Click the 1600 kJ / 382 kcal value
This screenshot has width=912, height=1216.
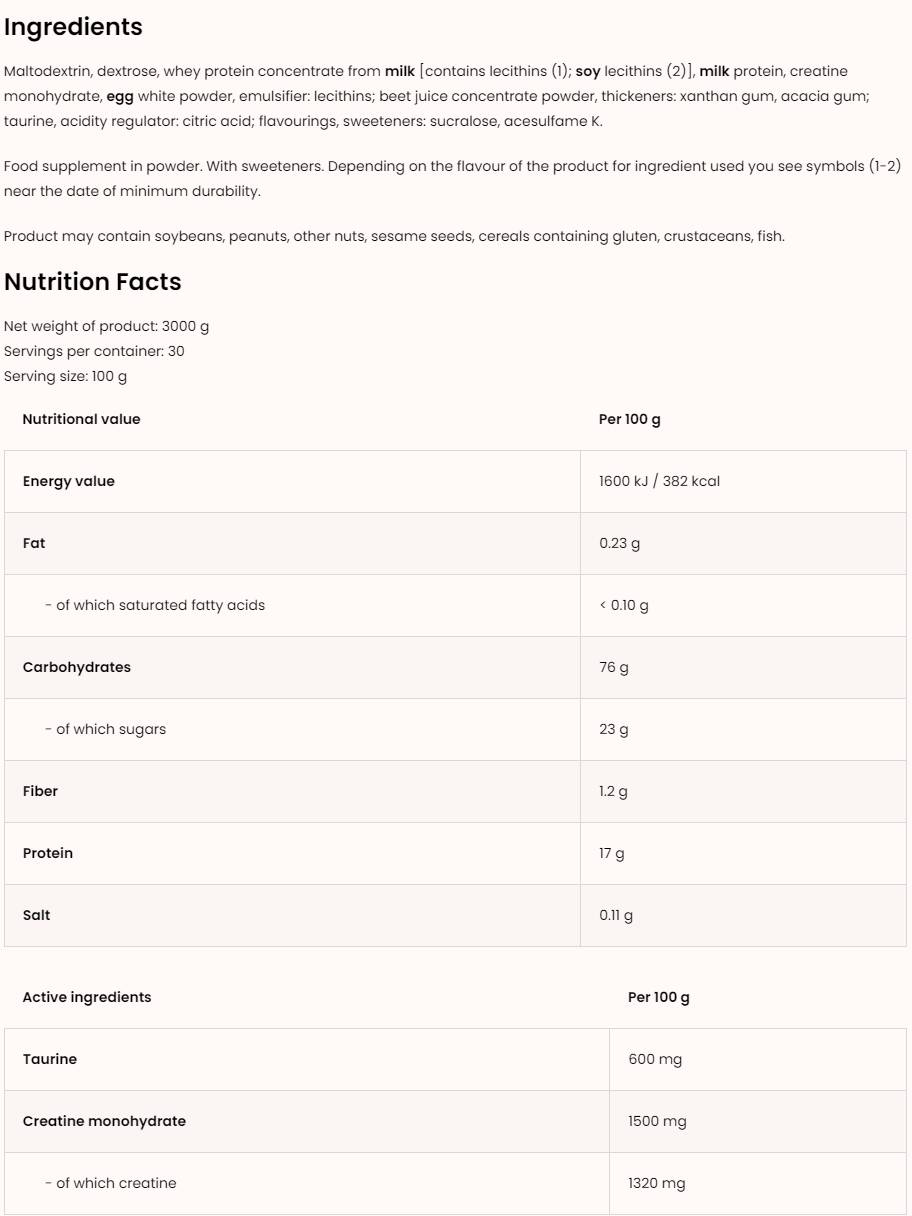(x=659, y=481)
